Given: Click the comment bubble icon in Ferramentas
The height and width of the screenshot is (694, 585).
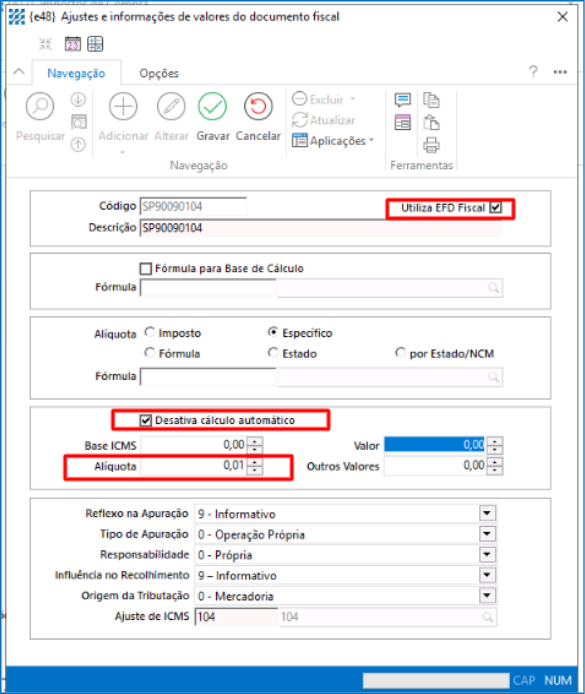Looking at the screenshot, I should [x=402, y=100].
